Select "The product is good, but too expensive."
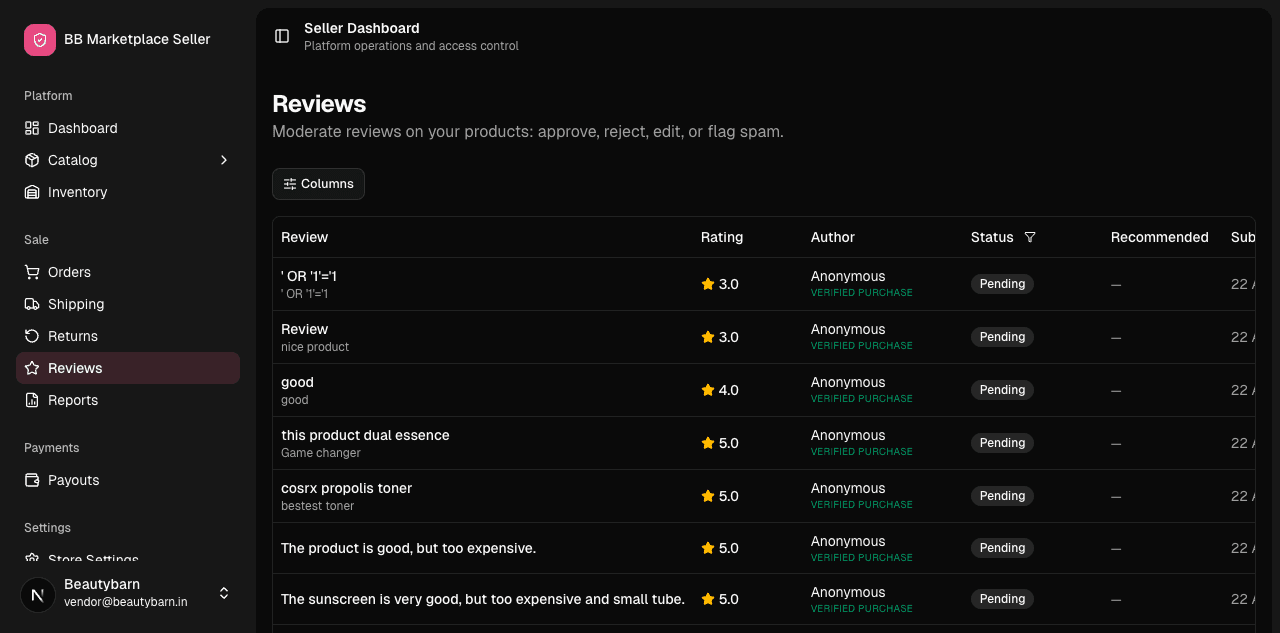Viewport: 1280px width, 633px height. (408, 548)
